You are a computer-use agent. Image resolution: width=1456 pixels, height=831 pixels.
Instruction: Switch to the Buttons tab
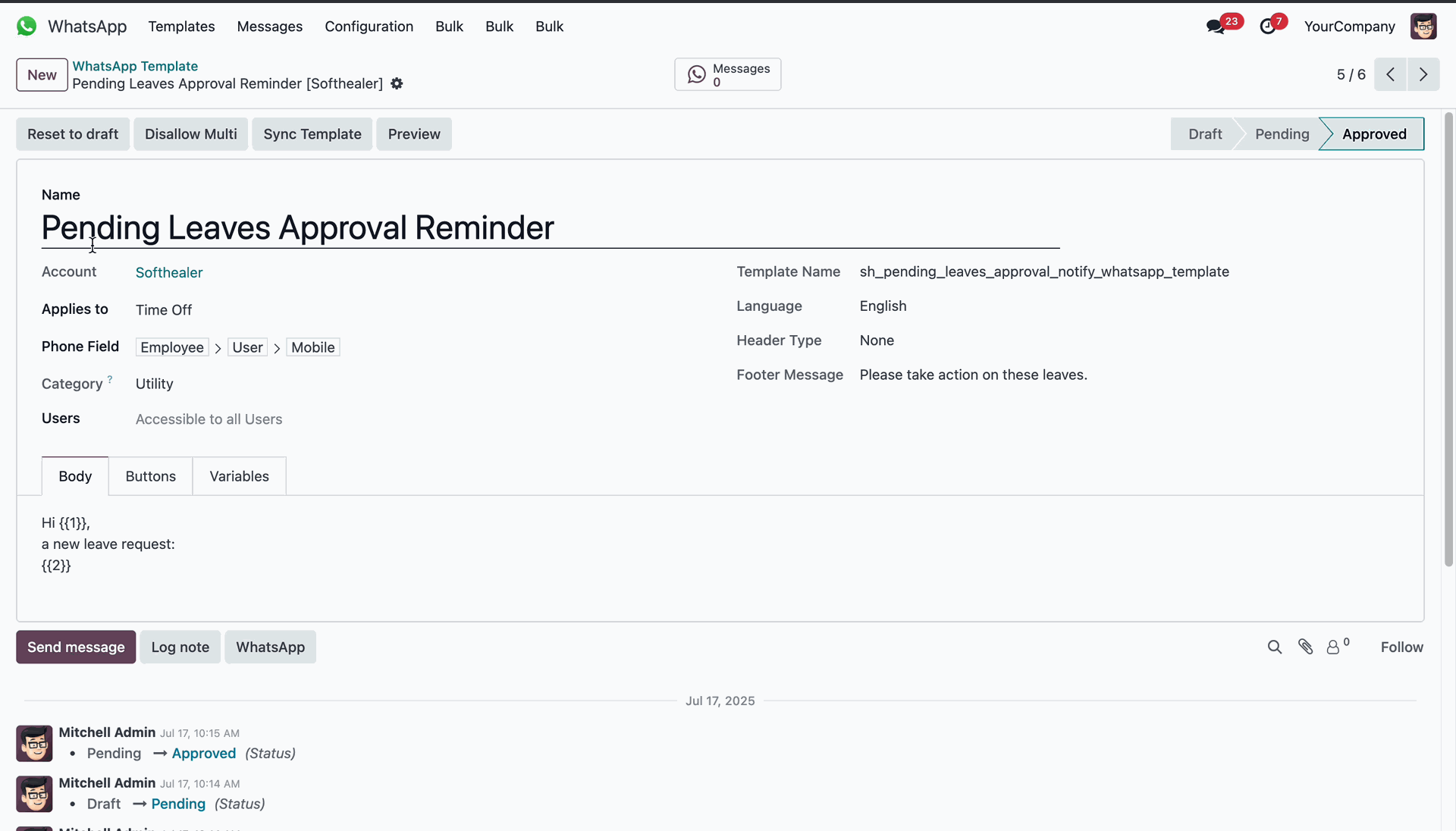150,476
